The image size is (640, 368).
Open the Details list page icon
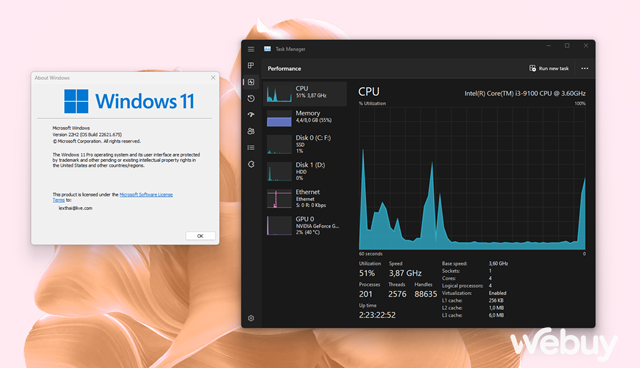251,147
